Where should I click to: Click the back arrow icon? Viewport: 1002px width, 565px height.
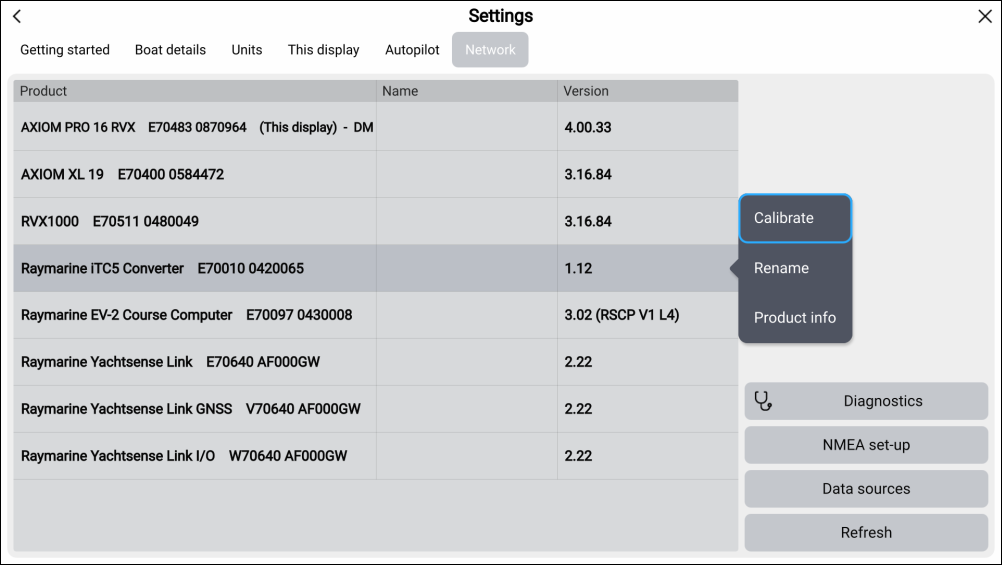click(x=17, y=17)
